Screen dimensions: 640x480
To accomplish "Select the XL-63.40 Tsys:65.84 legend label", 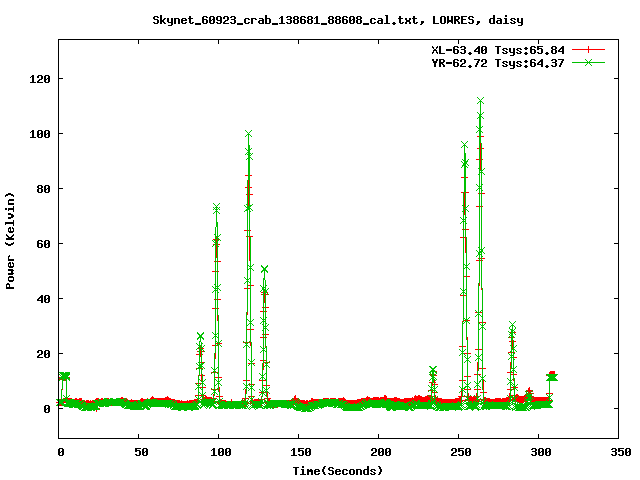I will (x=498, y=50).
